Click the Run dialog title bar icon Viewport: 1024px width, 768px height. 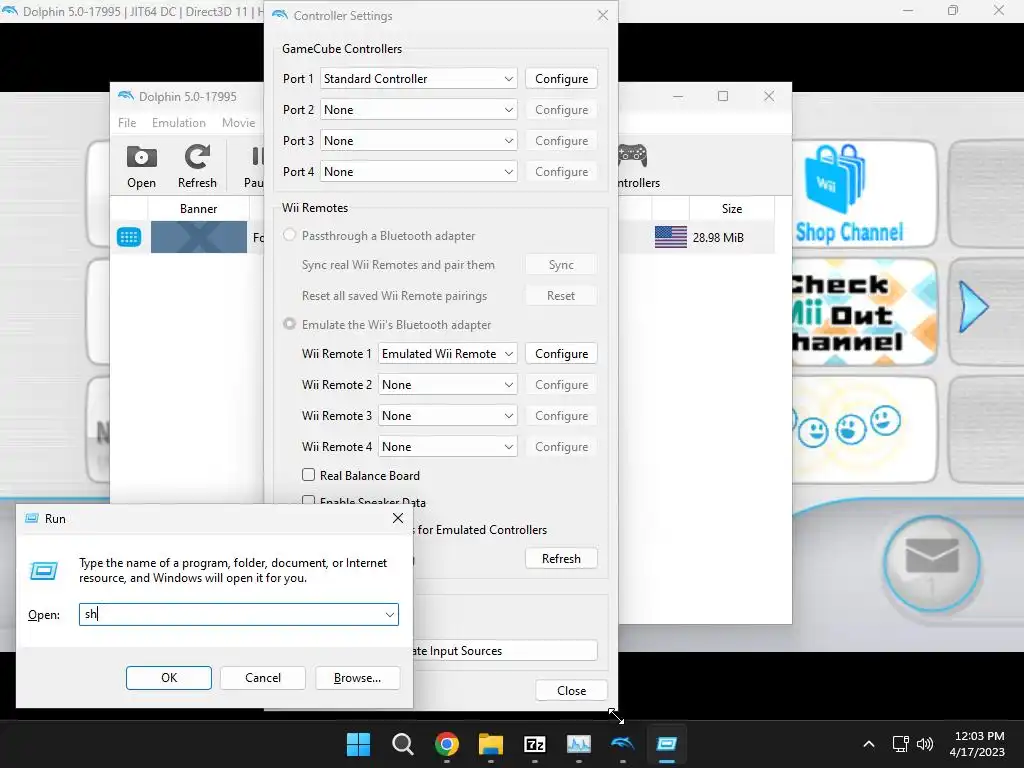(x=31, y=519)
